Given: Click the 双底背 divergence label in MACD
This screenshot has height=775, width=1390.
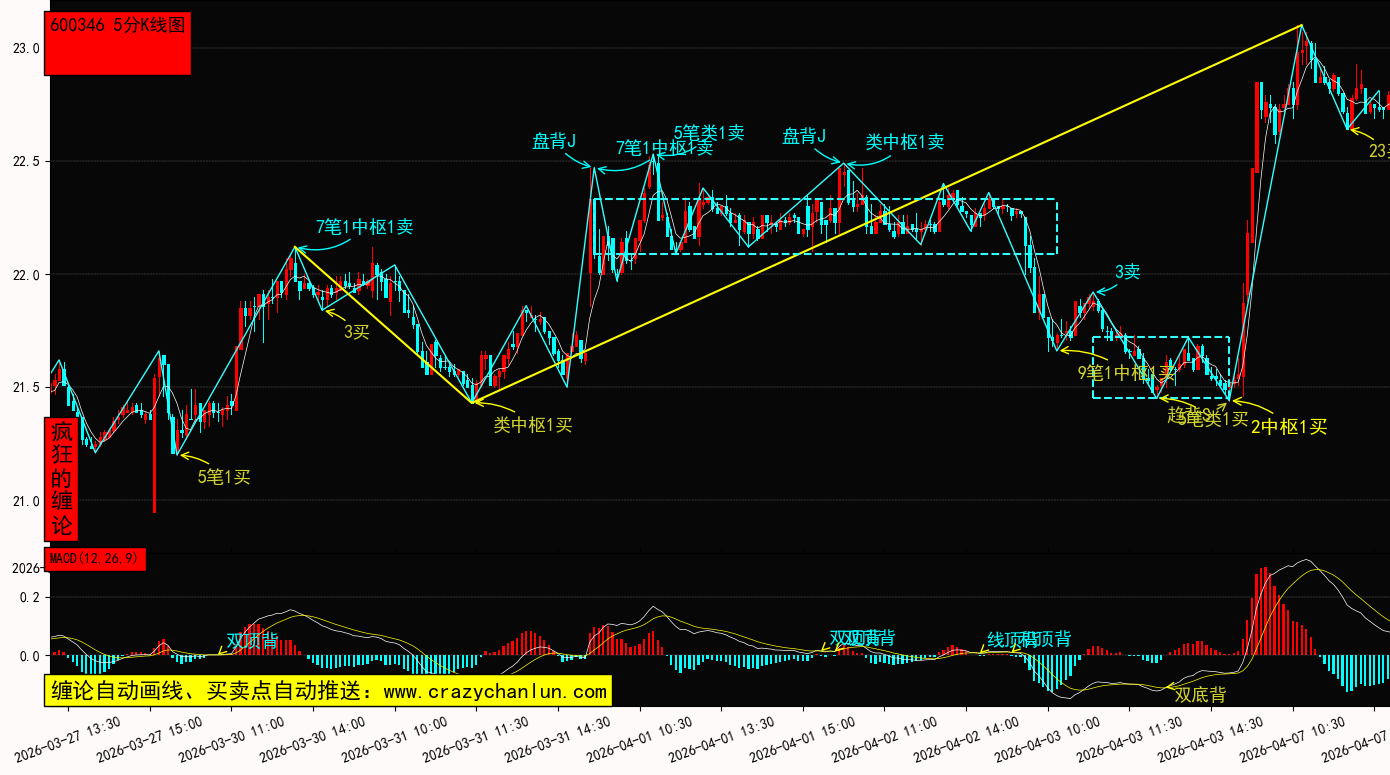Looking at the screenshot, I should coord(1200,694).
